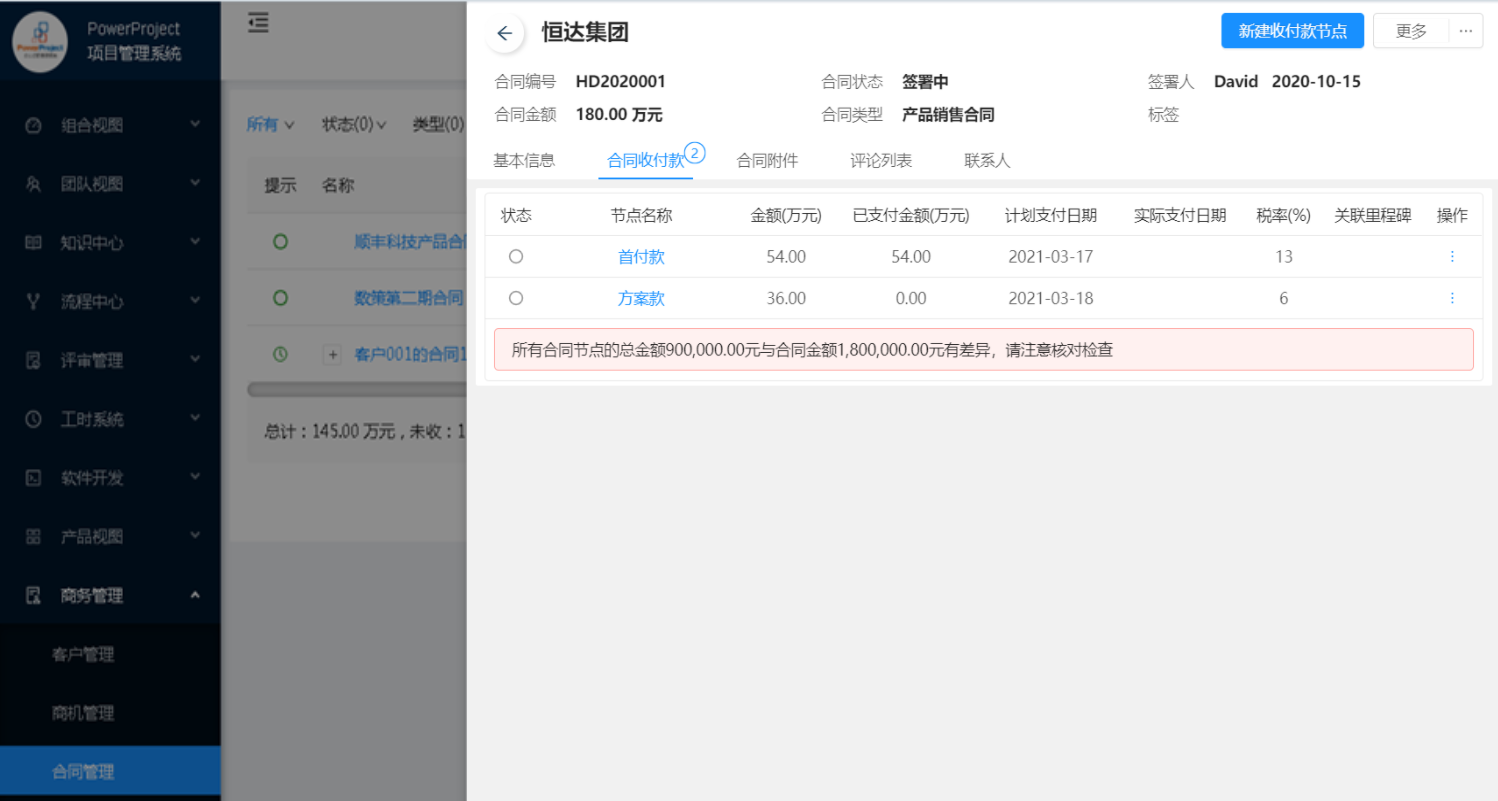Click the ellipsis button next to 更多
The image size is (1498, 801).
click(1465, 31)
